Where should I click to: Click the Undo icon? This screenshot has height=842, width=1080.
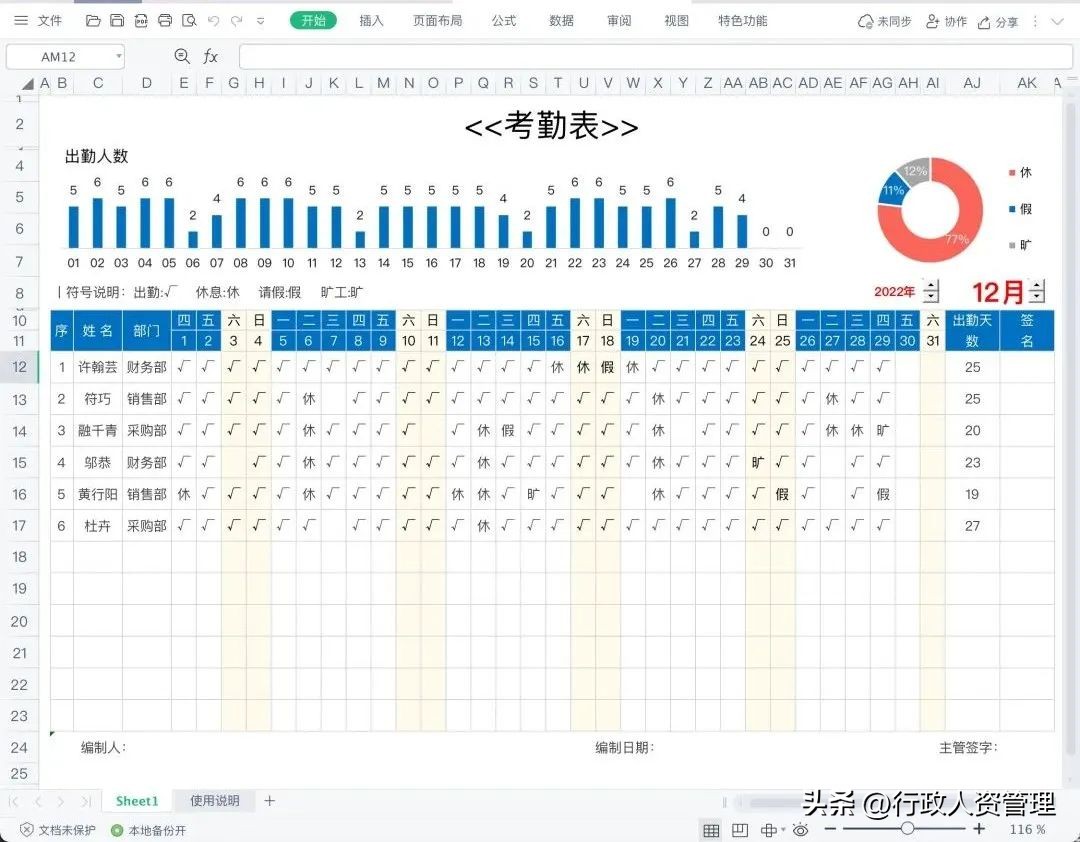pyautogui.click(x=214, y=20)
